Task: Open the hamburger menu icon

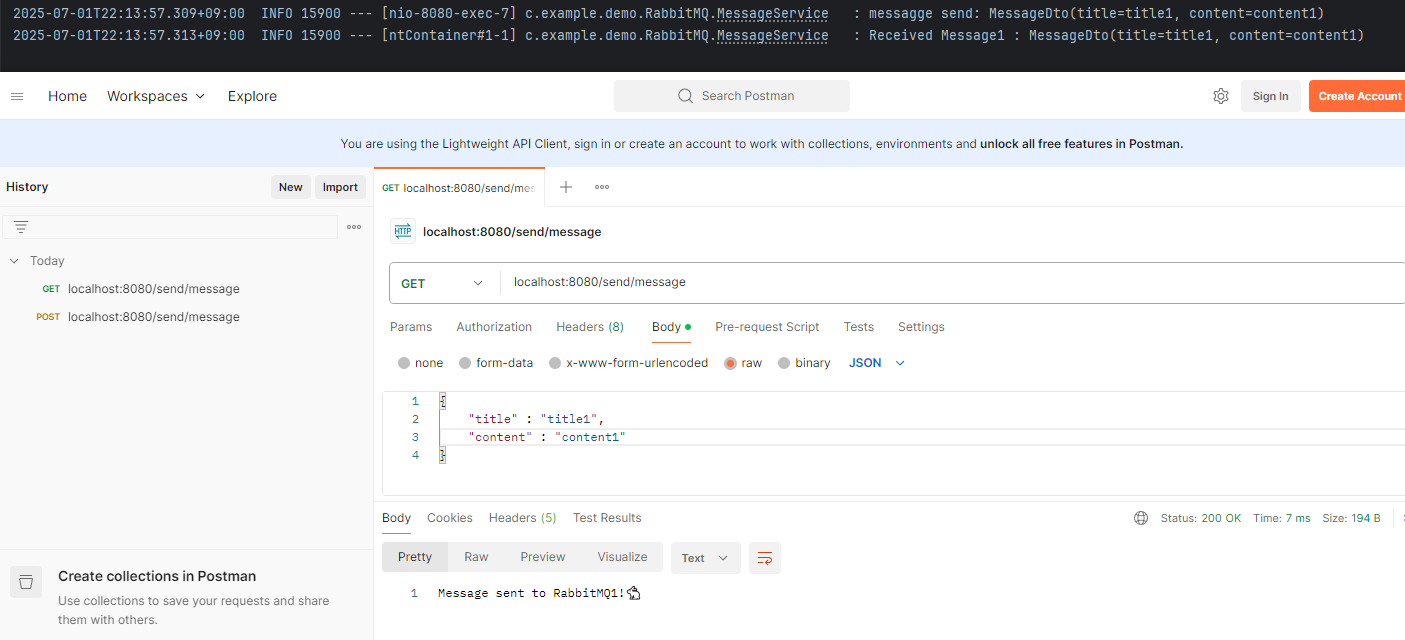Action: [x=17, y=96]
